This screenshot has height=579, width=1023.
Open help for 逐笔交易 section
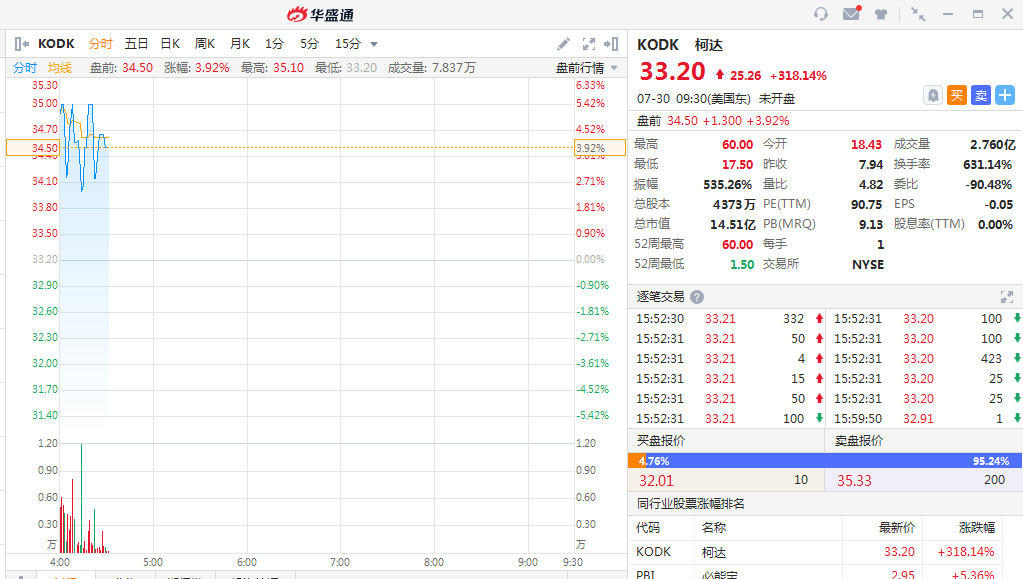pyautogui.click(x=697, y=297)
